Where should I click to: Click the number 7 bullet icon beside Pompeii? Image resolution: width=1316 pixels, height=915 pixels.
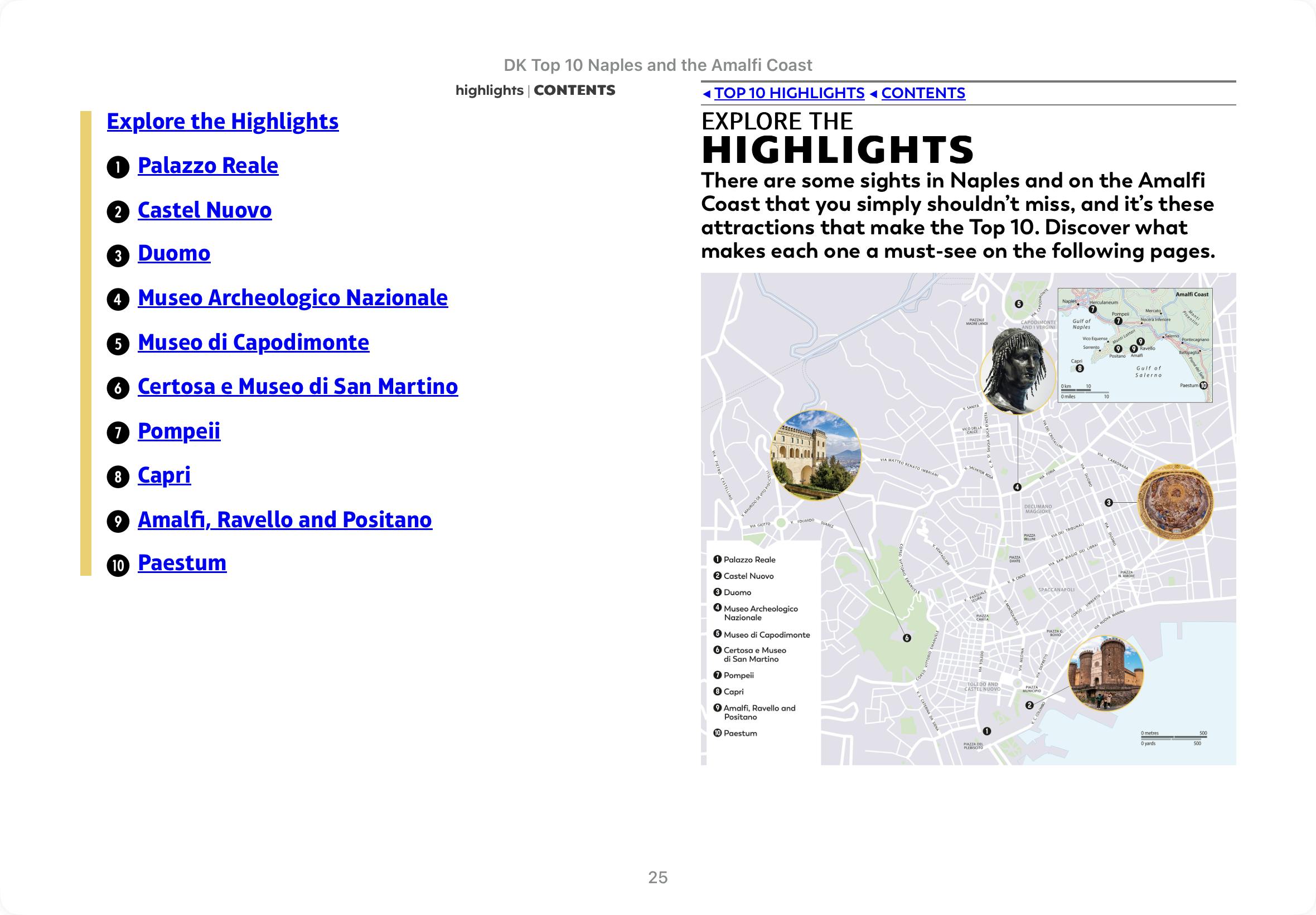[x=118, y=432]
